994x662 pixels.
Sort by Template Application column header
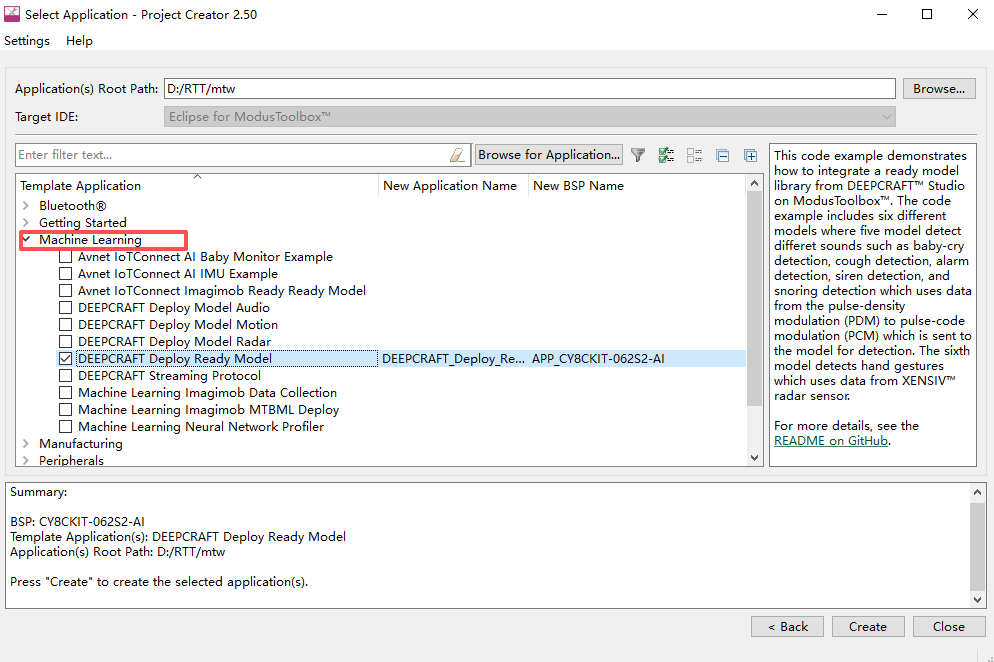(197, 186)
